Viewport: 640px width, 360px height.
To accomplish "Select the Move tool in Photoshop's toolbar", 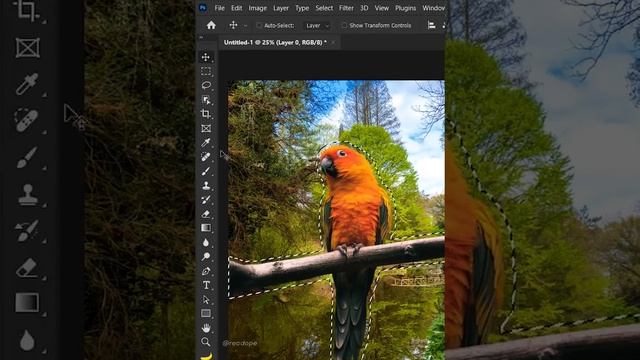I will coord(206,57).
